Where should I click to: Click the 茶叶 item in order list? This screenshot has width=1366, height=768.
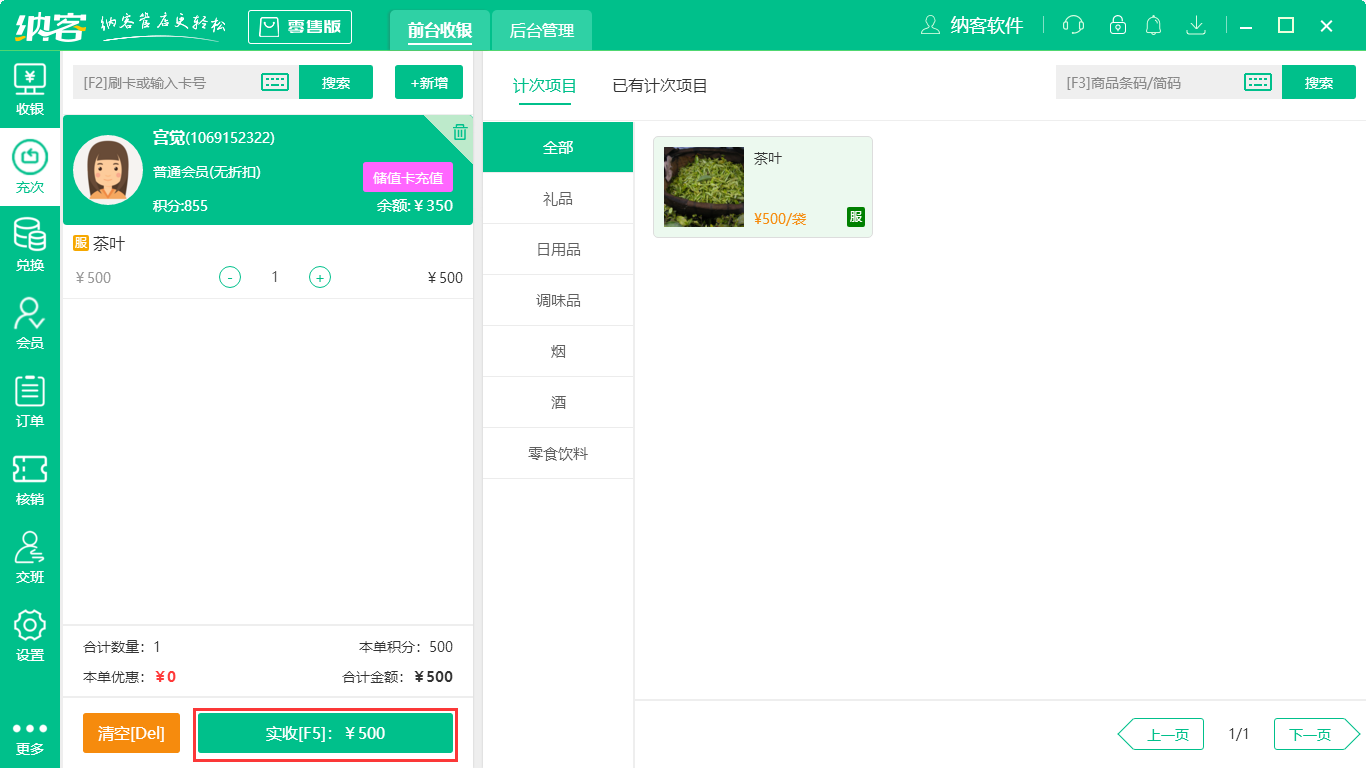[268, 262]
